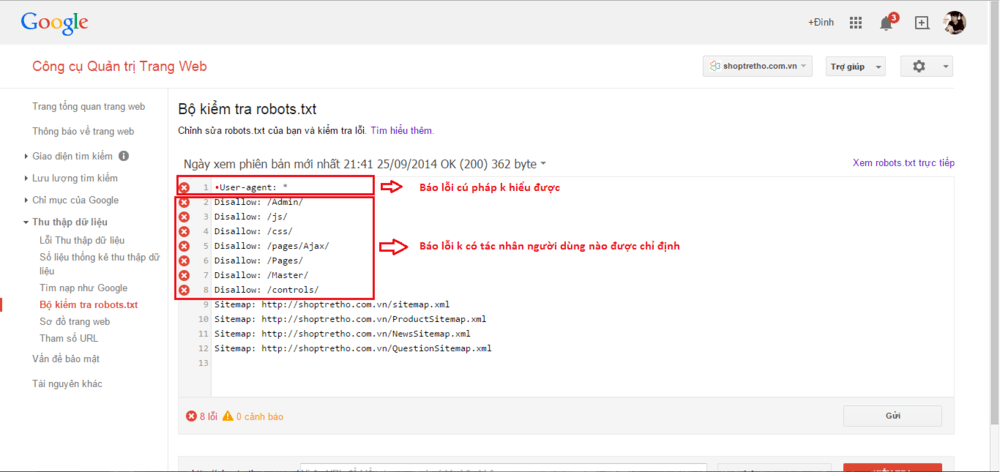The height and width of the screenshot is (472, 1000).
Task: Click Xem robots.txt trực tiếp link
Action: tap(903, 163)
